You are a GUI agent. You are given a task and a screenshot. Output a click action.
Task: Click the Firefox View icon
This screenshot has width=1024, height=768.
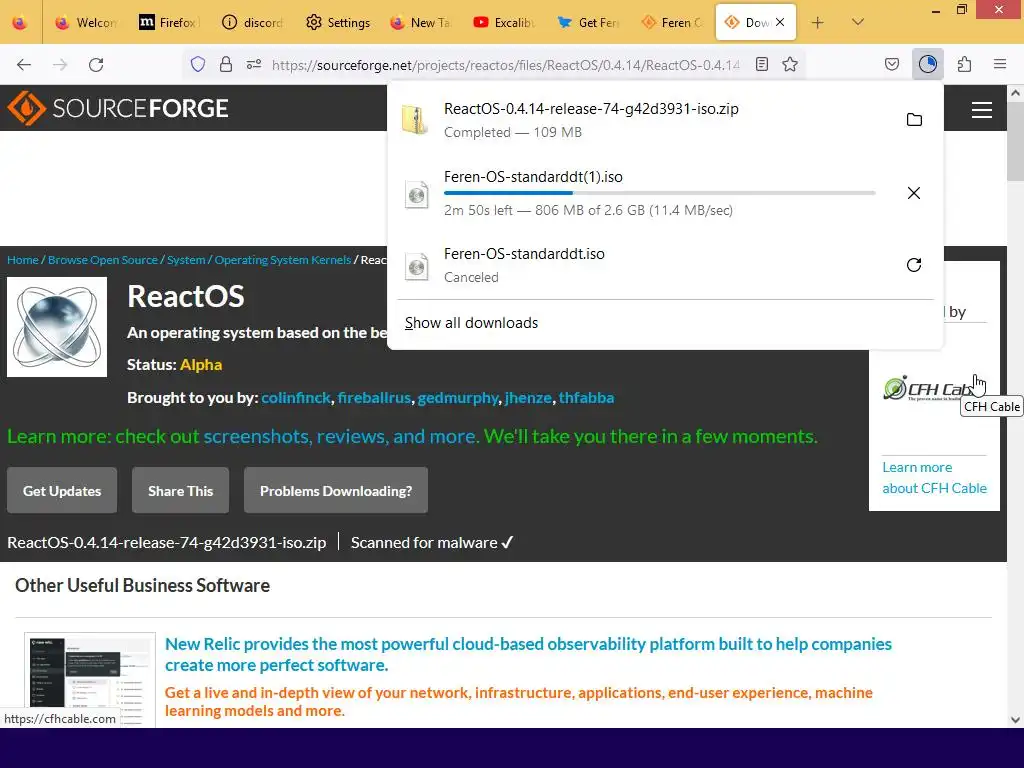(x=20, y=23)
